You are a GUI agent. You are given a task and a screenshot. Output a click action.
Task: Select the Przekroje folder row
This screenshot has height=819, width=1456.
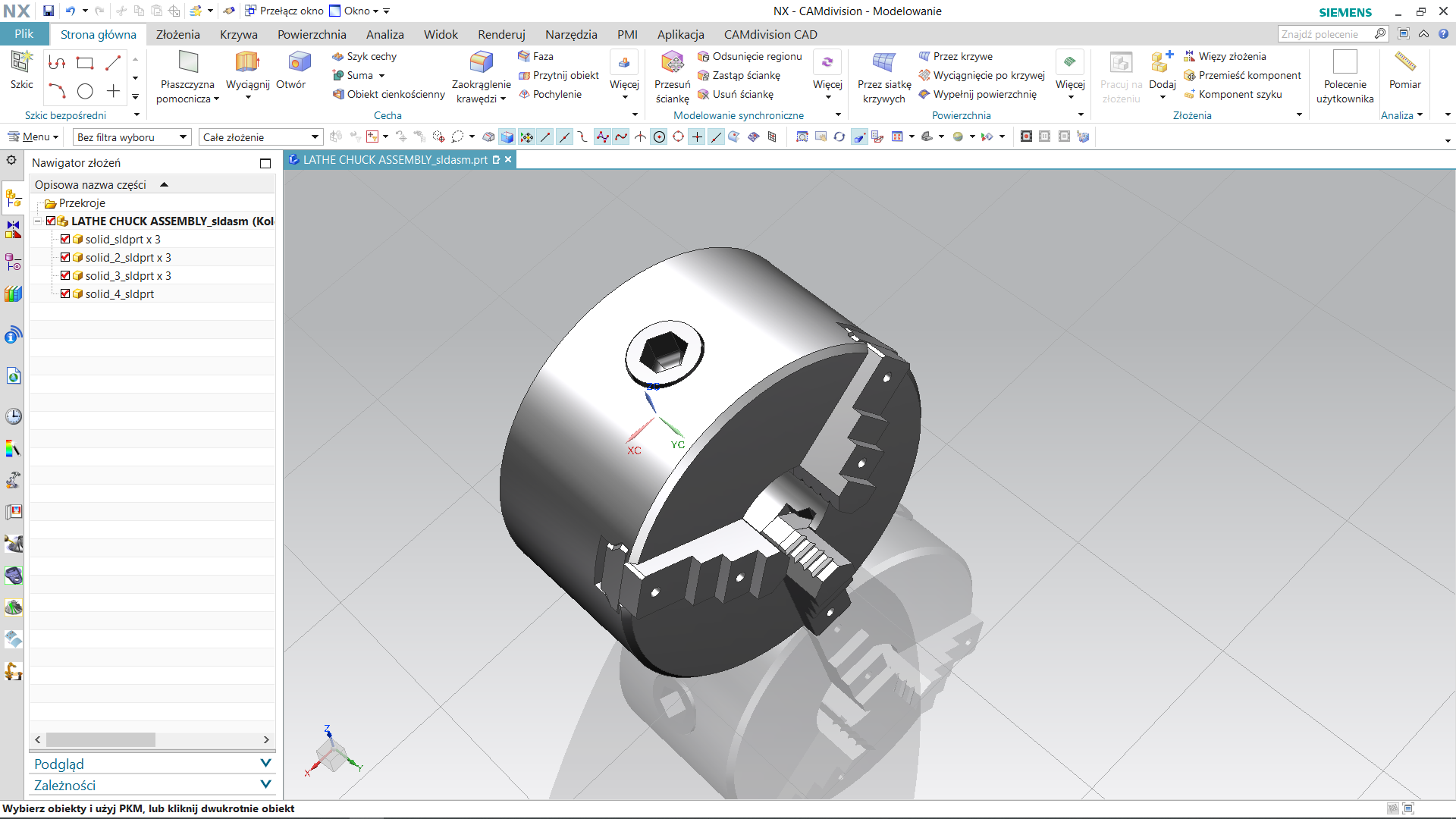152,202
